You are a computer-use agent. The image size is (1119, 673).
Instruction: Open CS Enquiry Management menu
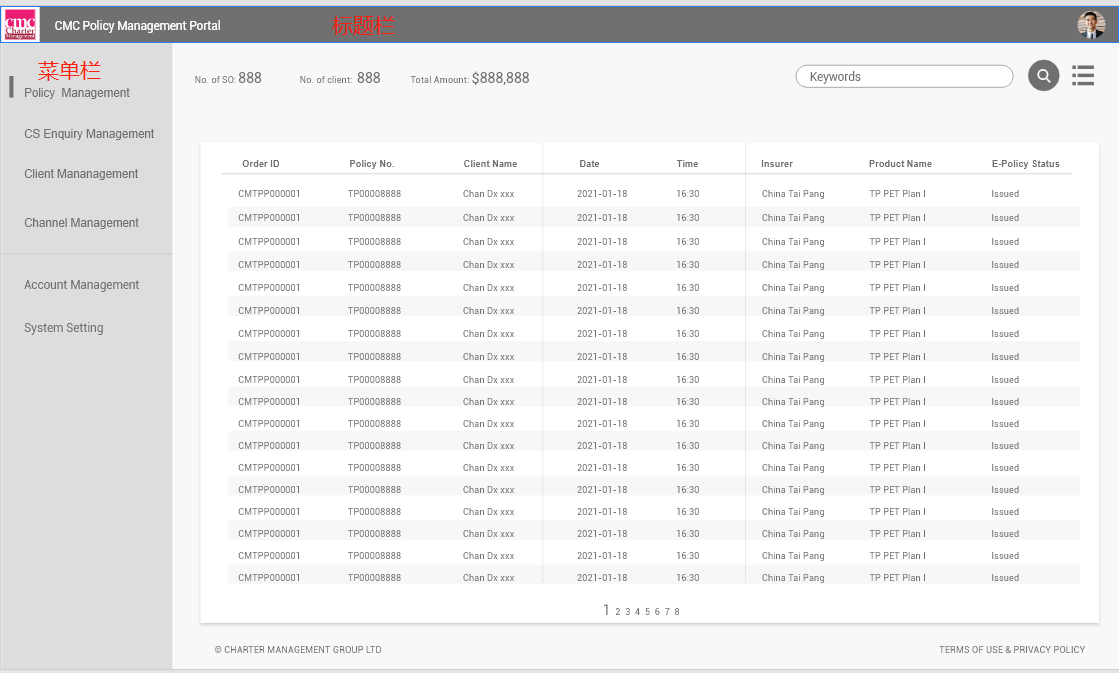(88, 133)
